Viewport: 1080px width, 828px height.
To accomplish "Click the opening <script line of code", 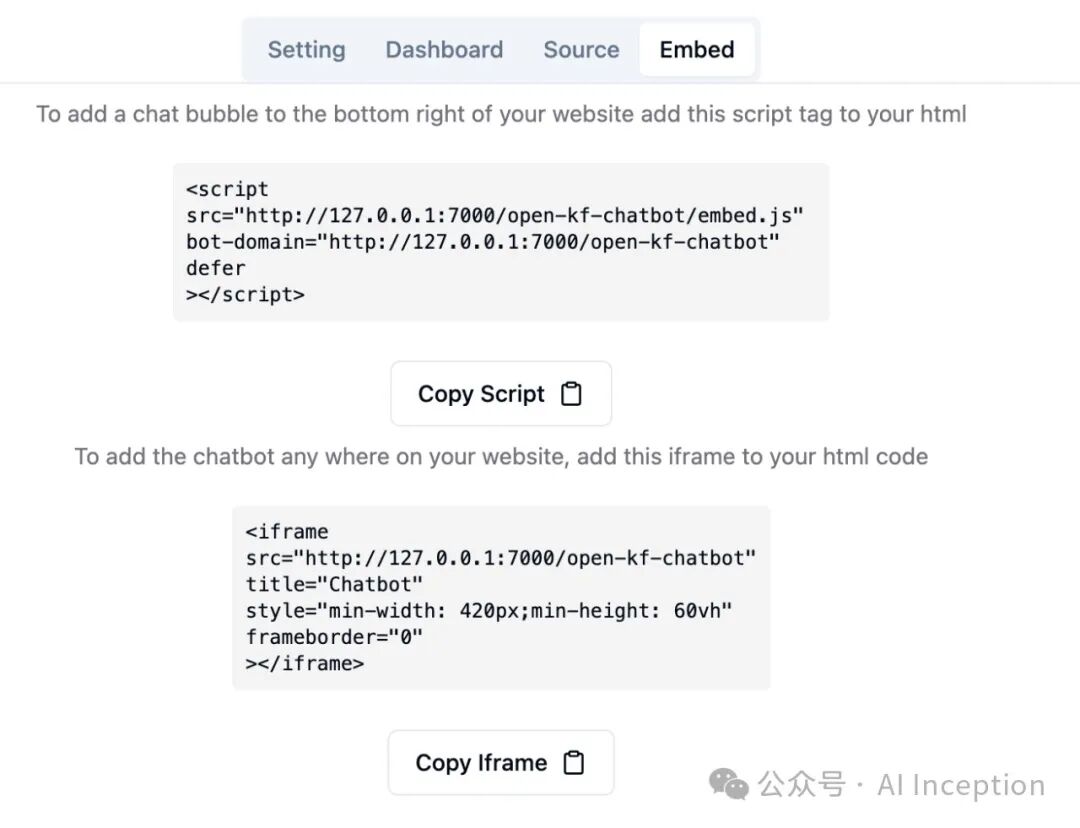I will click(x=228, y=189).
